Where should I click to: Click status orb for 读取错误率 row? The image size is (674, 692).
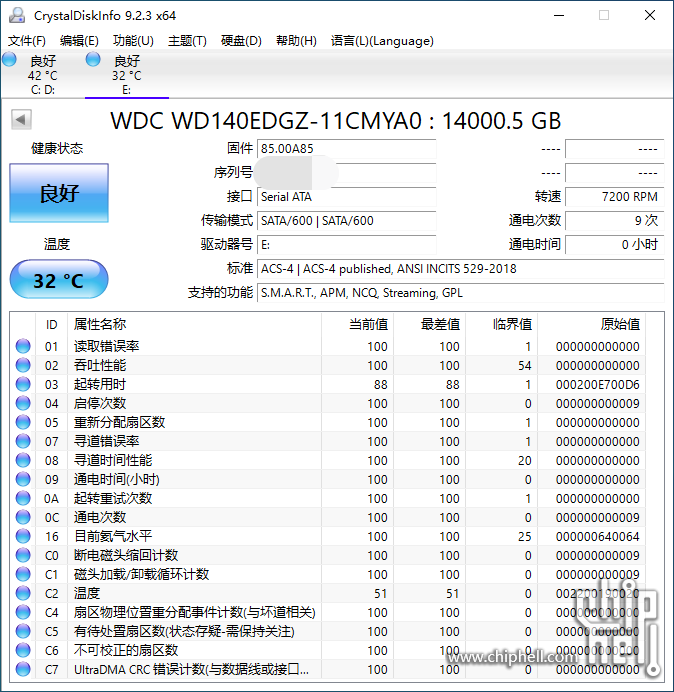tap(23, 346)
